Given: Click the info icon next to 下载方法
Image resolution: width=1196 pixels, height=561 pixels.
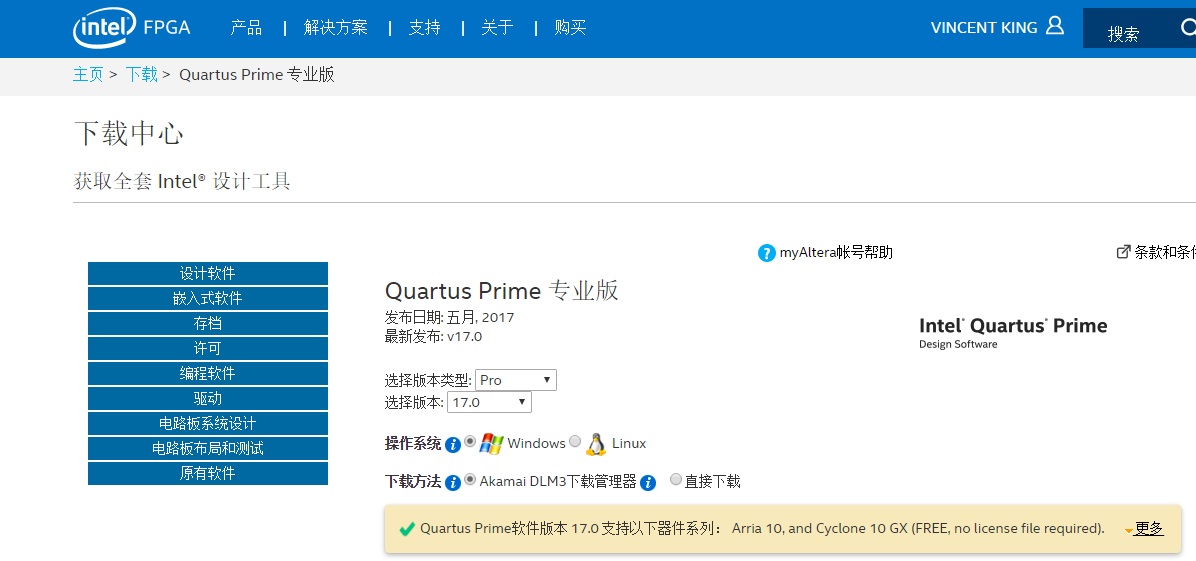Looking at the screenshot, I should tap(452, 482).
